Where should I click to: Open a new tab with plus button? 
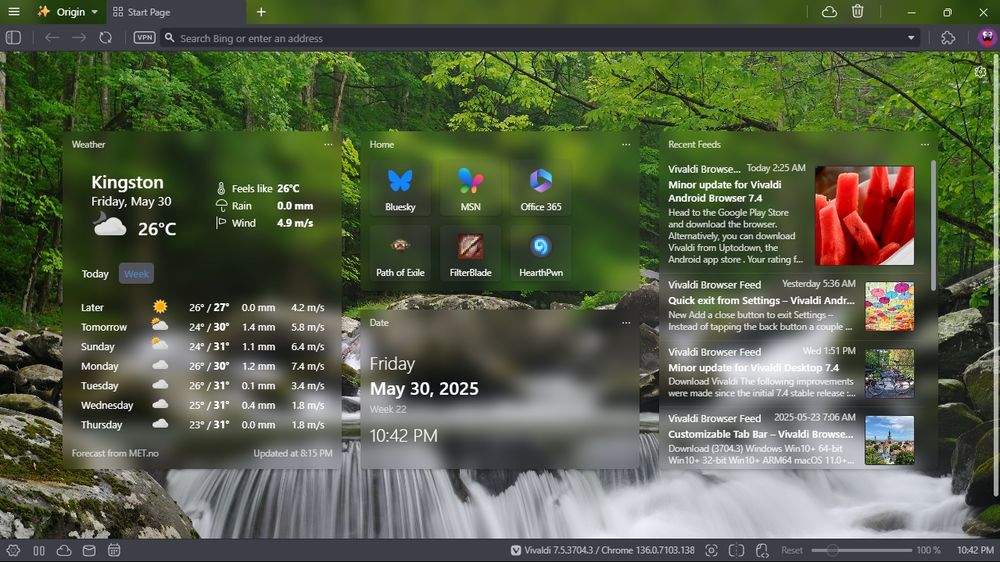point(261,11)
